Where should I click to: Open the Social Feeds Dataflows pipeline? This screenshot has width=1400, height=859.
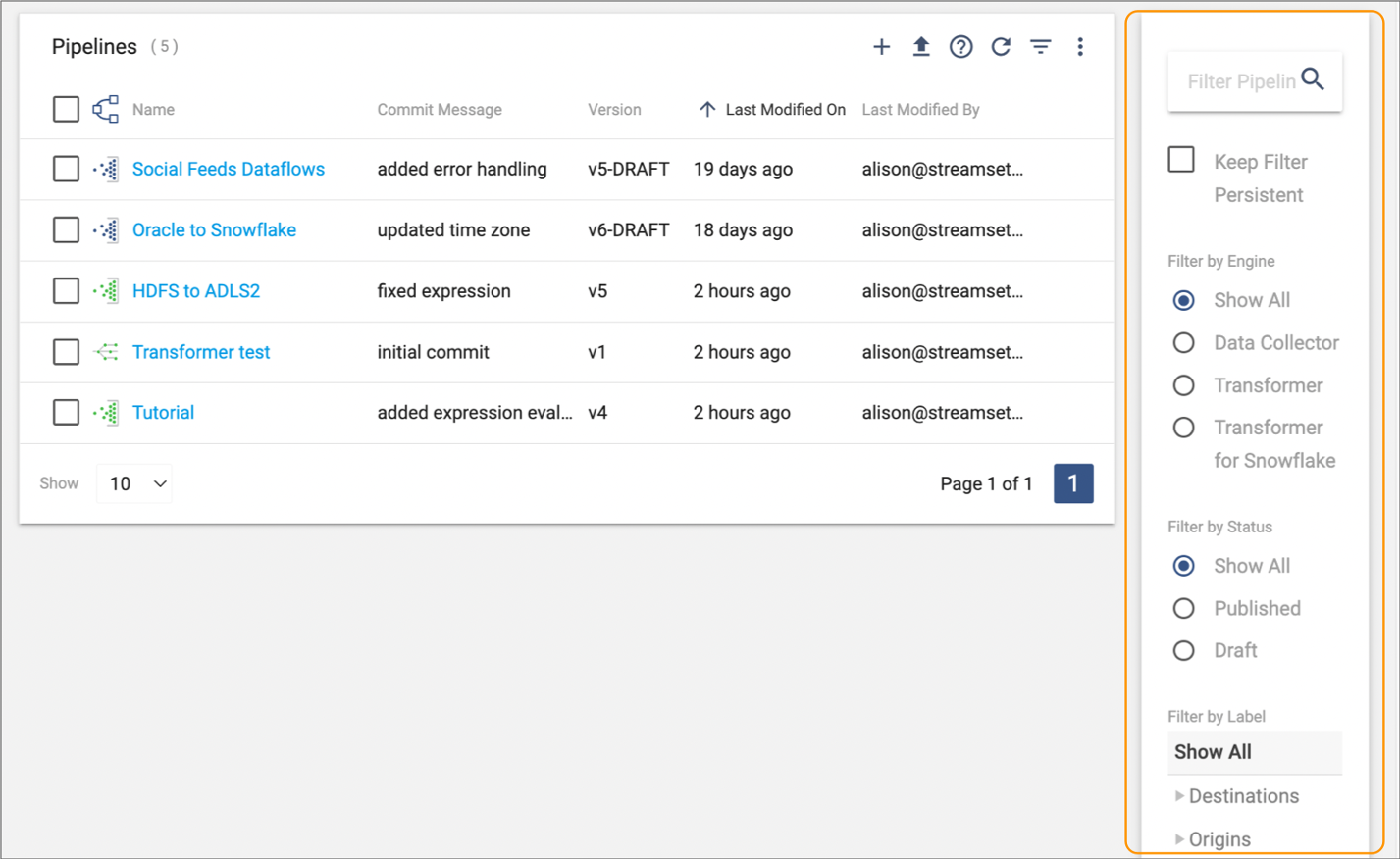point(229,169)
